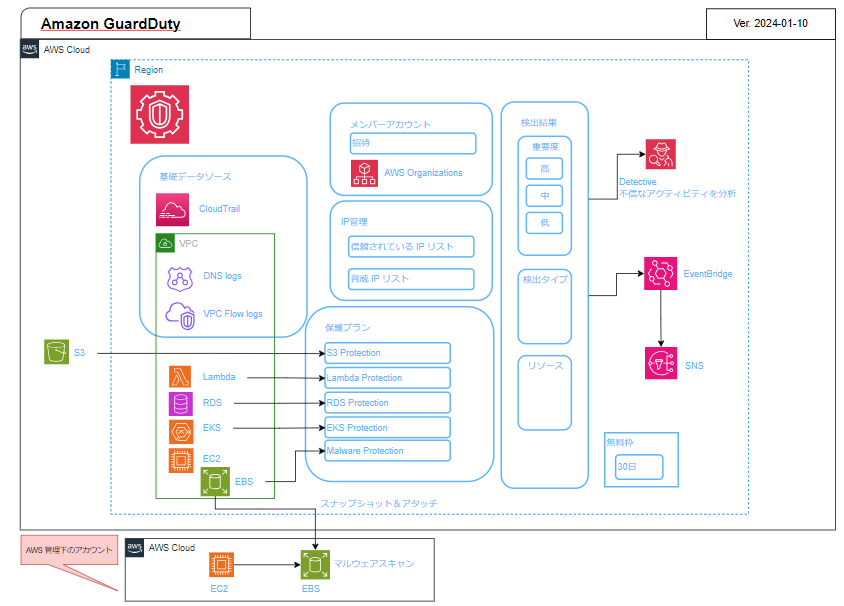Click the Amazon GuardDuty title text
The height and width of the screenshot is (606, 844).
click(x=110, y=23)
